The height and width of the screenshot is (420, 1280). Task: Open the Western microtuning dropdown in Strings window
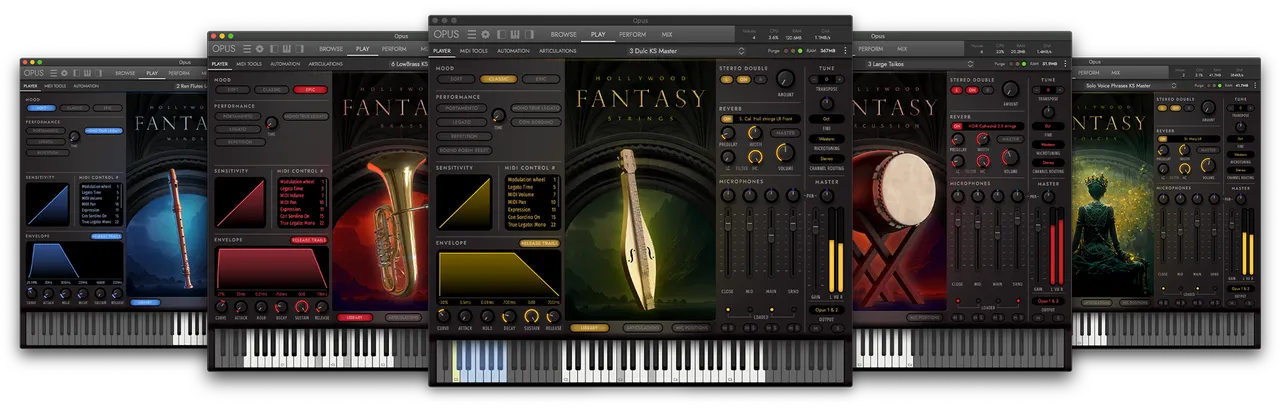tap(826, 139)
